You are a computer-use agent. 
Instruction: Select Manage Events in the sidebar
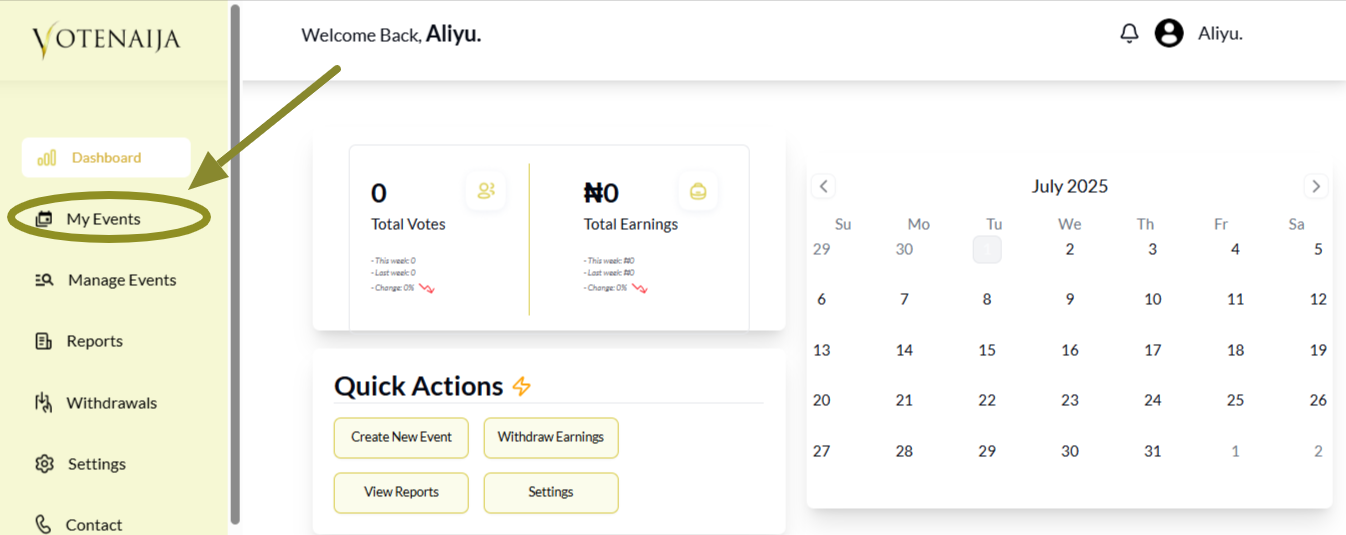tap(121, 280)
